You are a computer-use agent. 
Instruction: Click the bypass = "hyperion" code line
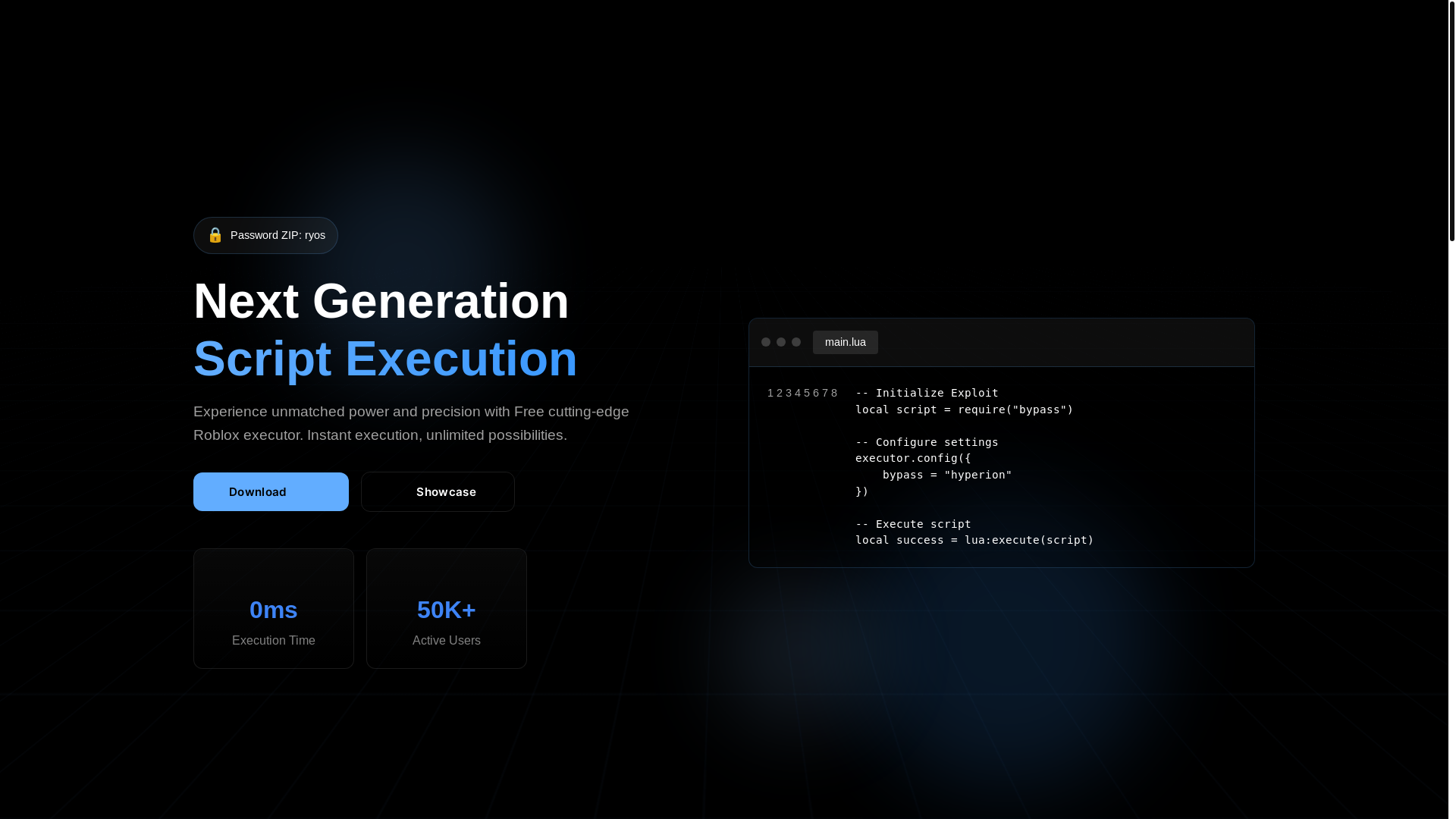click(947, 475)
